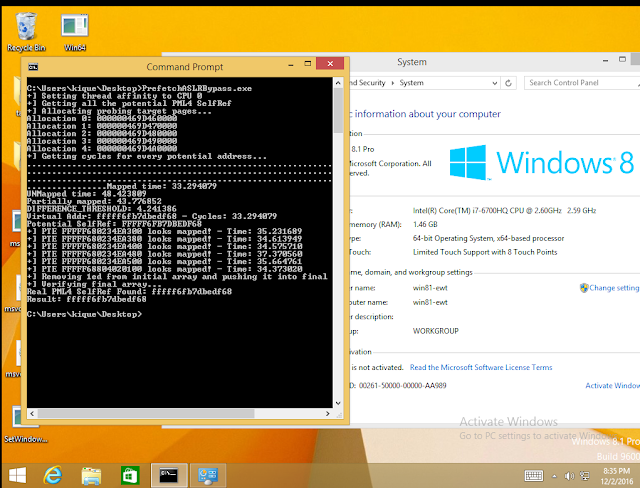
Task: Open the touch keyboard from the tray
Action: click(533, 476)
